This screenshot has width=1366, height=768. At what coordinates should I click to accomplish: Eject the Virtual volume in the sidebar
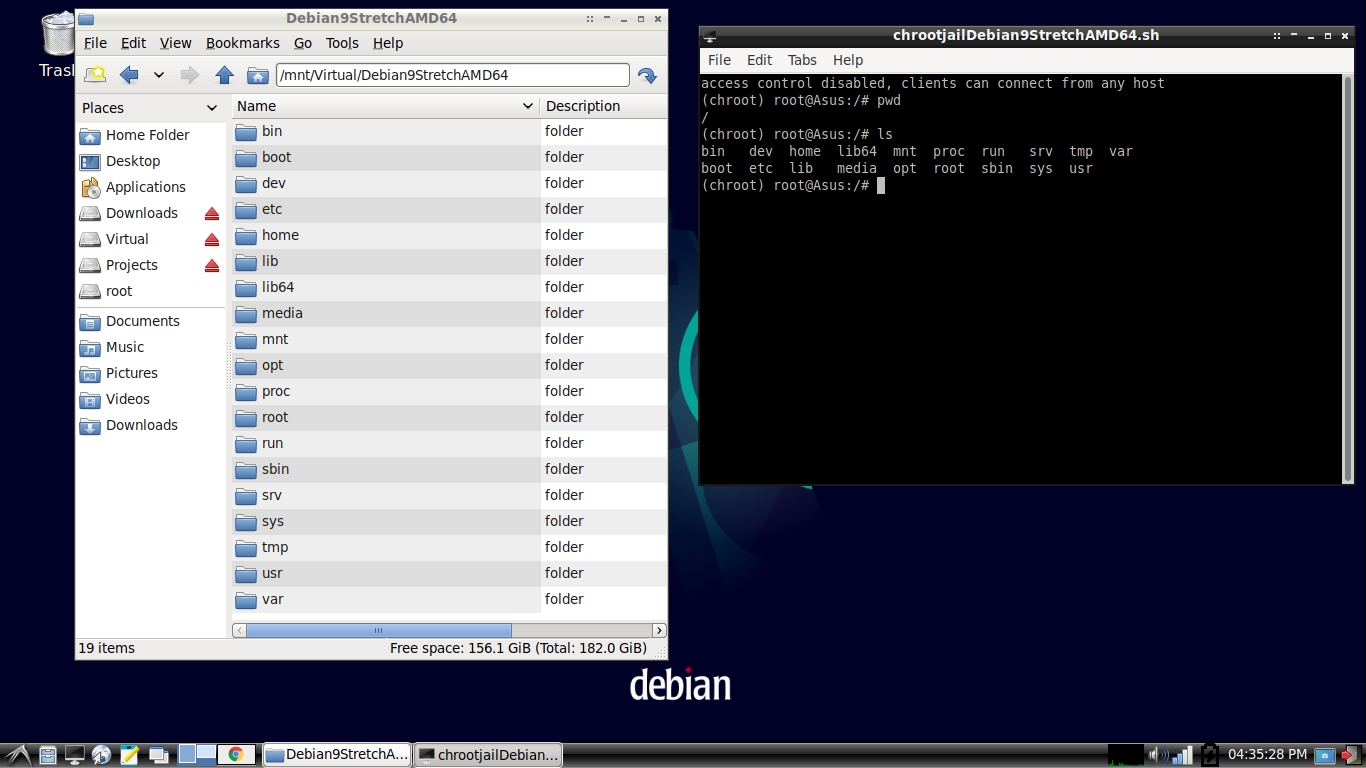pos(210,239)
